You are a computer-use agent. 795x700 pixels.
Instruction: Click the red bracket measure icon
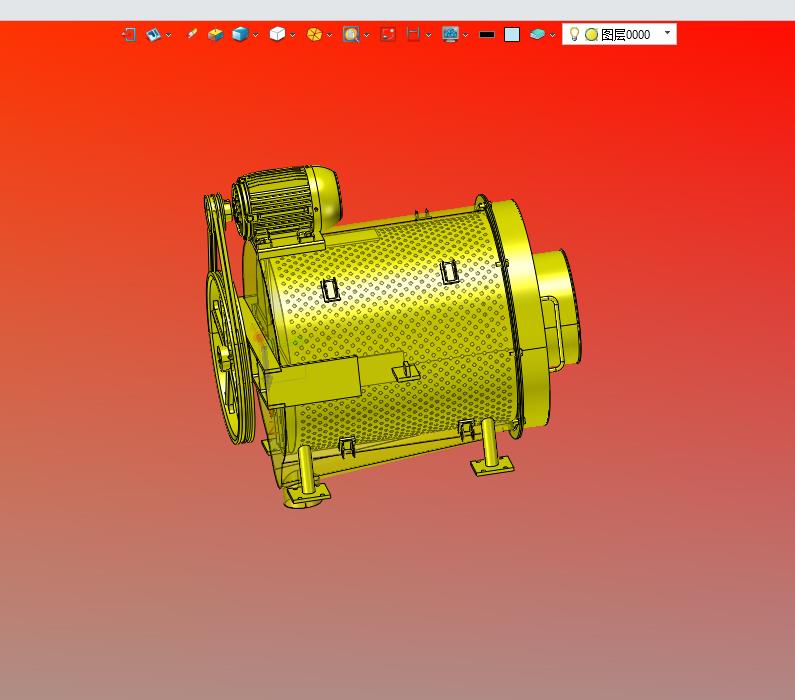pos(413,34)
